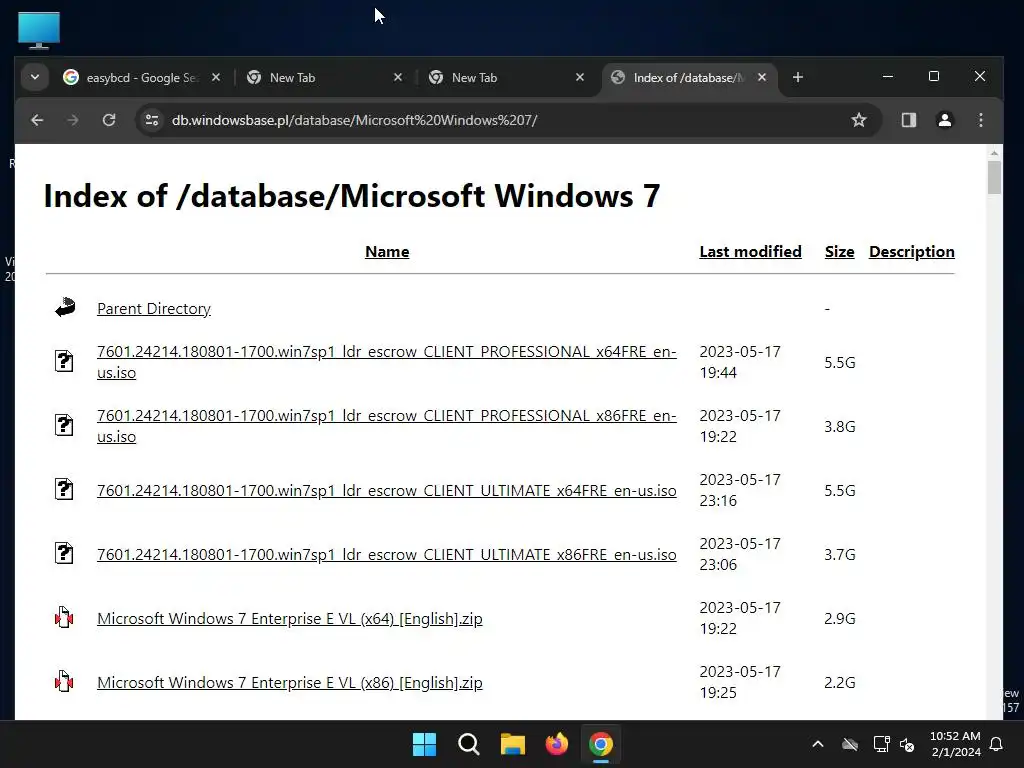The width and height of the screenshot is (1024, 768).
Task: Click unknown-file icon for ULTIMATE x86 iso
Action: click(64, 552)
